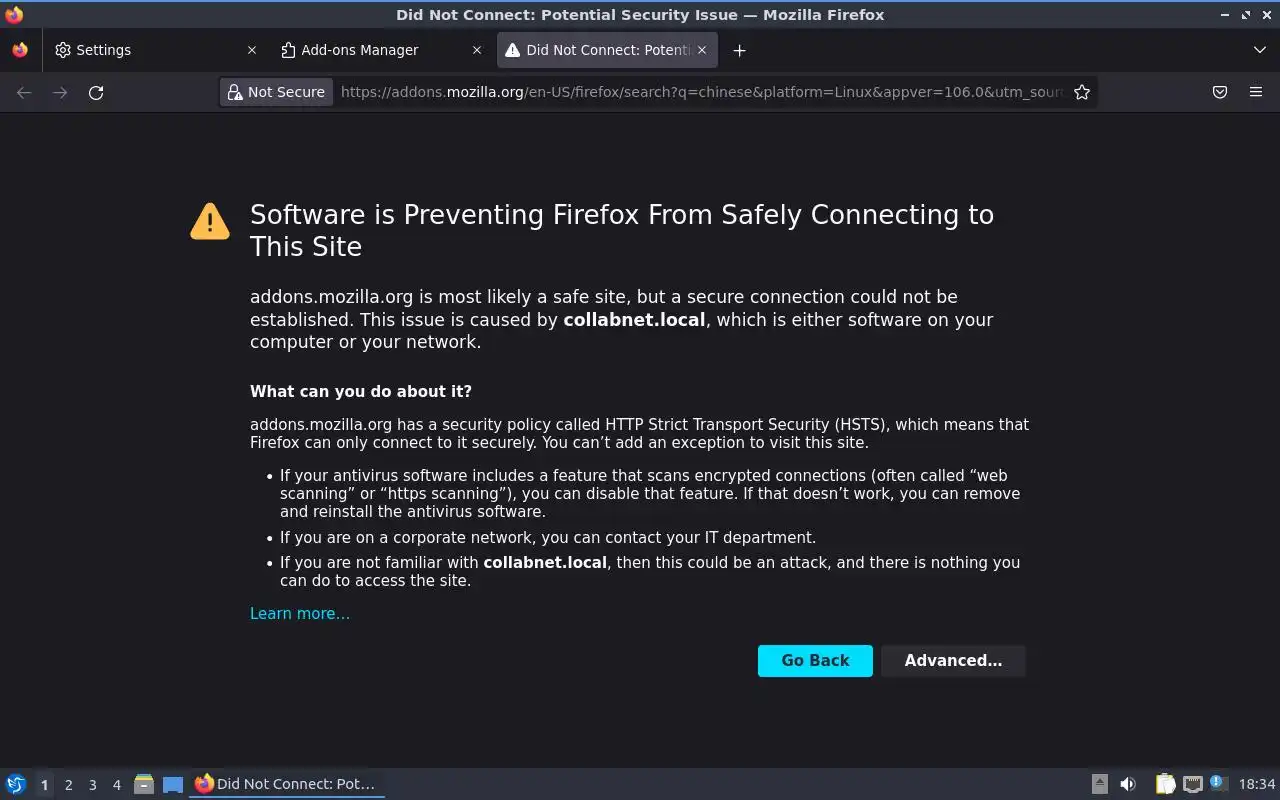Open the Firefox application hamburger menu
Image resolution: width=1280 pixels, height=800 pixels.
(1256, 92)
